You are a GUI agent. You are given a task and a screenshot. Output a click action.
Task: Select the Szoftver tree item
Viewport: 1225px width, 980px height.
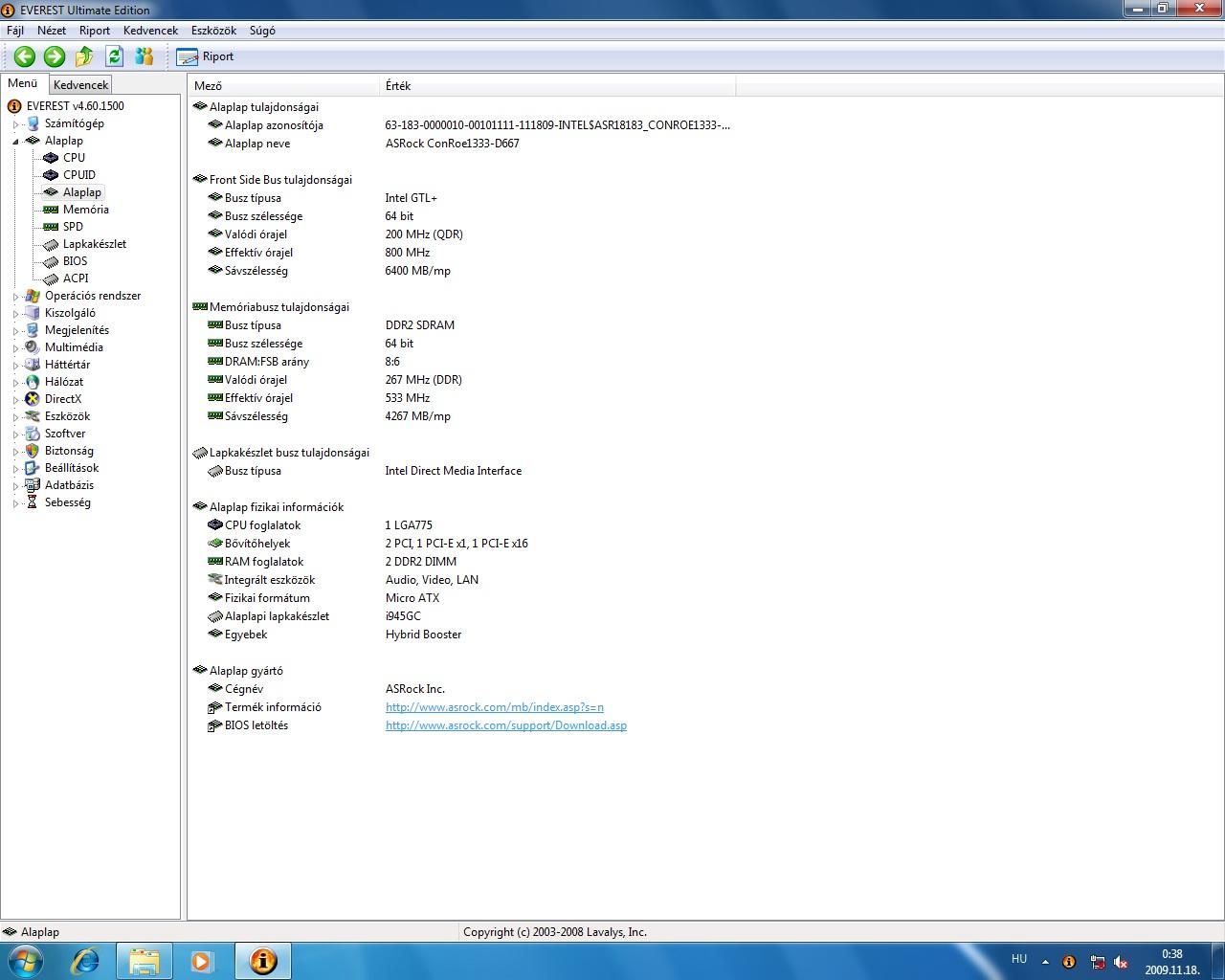(65, 434)
